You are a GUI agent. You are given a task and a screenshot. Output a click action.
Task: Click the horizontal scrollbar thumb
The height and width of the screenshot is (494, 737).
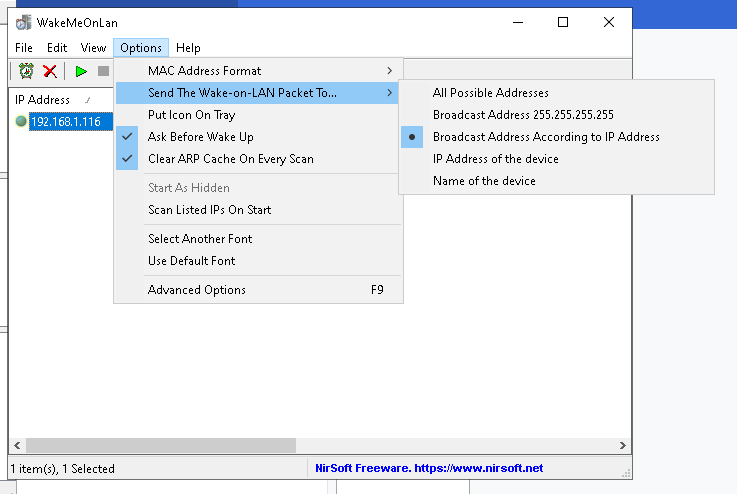[x=160, y=446]
